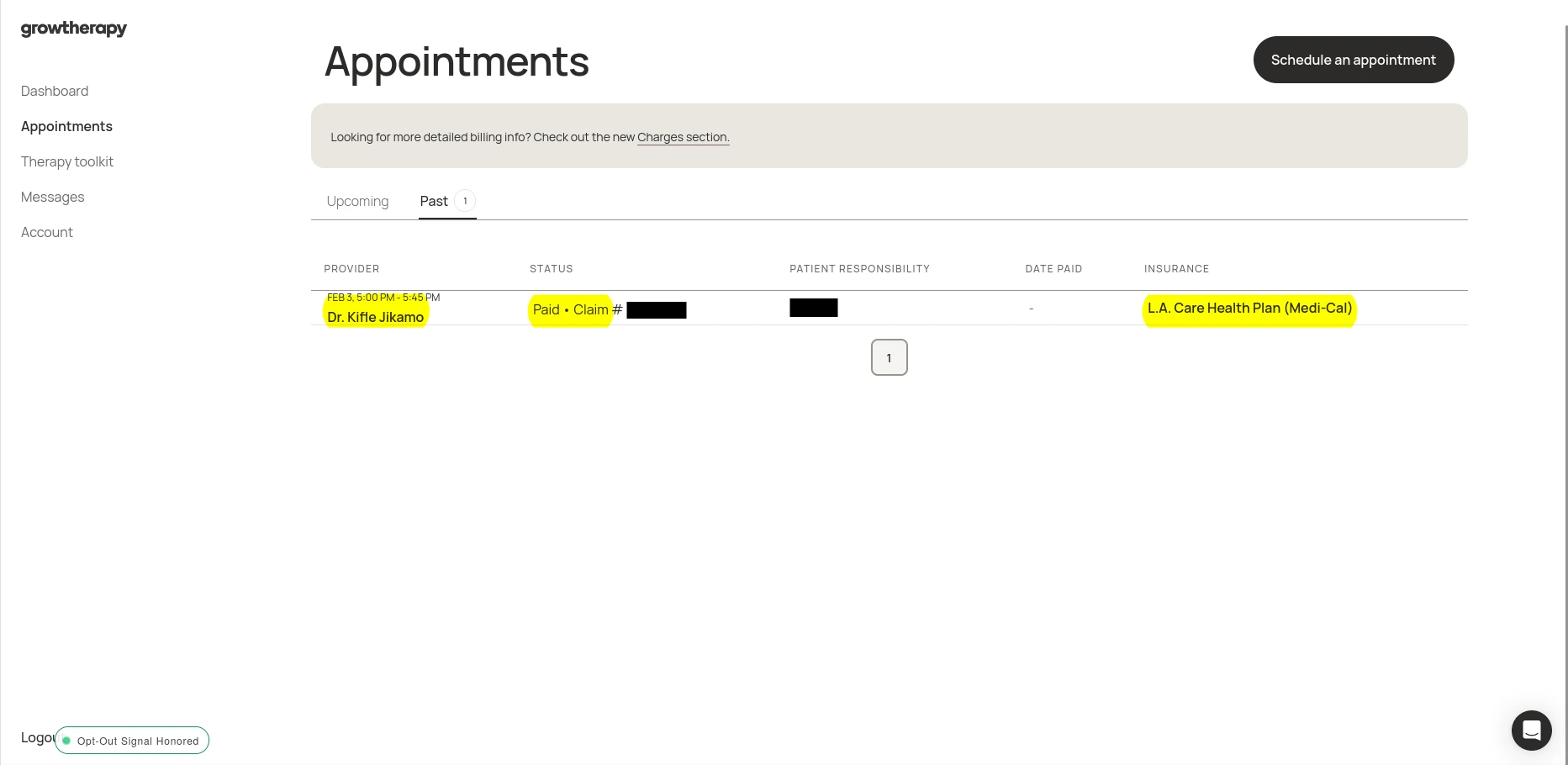1568x765 pixels.
Task: Switch to the Upcoming tab
Action: click(357, 201)
